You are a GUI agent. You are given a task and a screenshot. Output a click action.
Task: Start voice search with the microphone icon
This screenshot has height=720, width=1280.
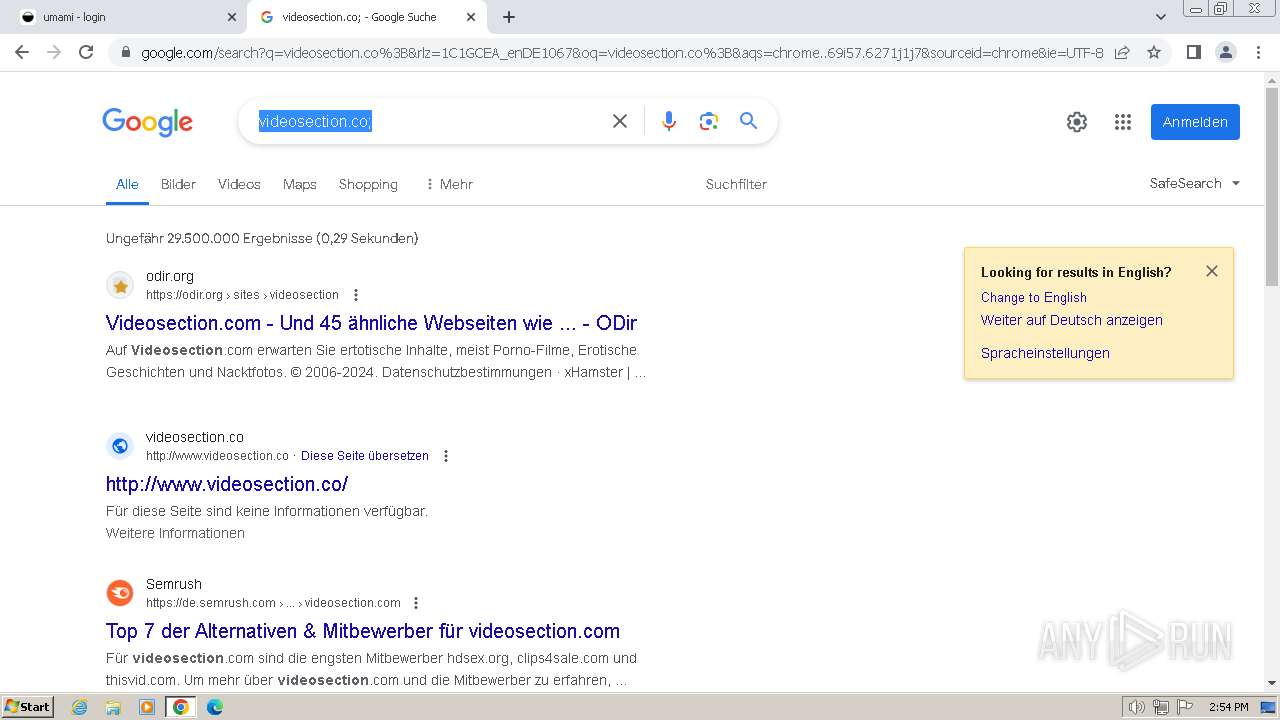click(669, 121)
